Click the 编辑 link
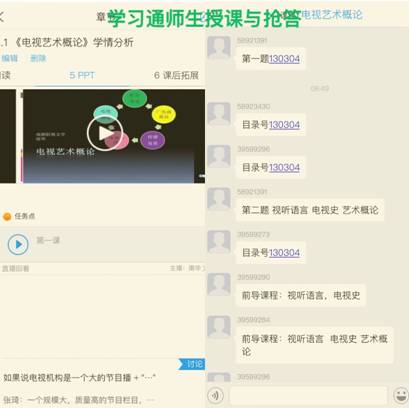Viewport: 409px width, 408px height. (x=10, y=58)
